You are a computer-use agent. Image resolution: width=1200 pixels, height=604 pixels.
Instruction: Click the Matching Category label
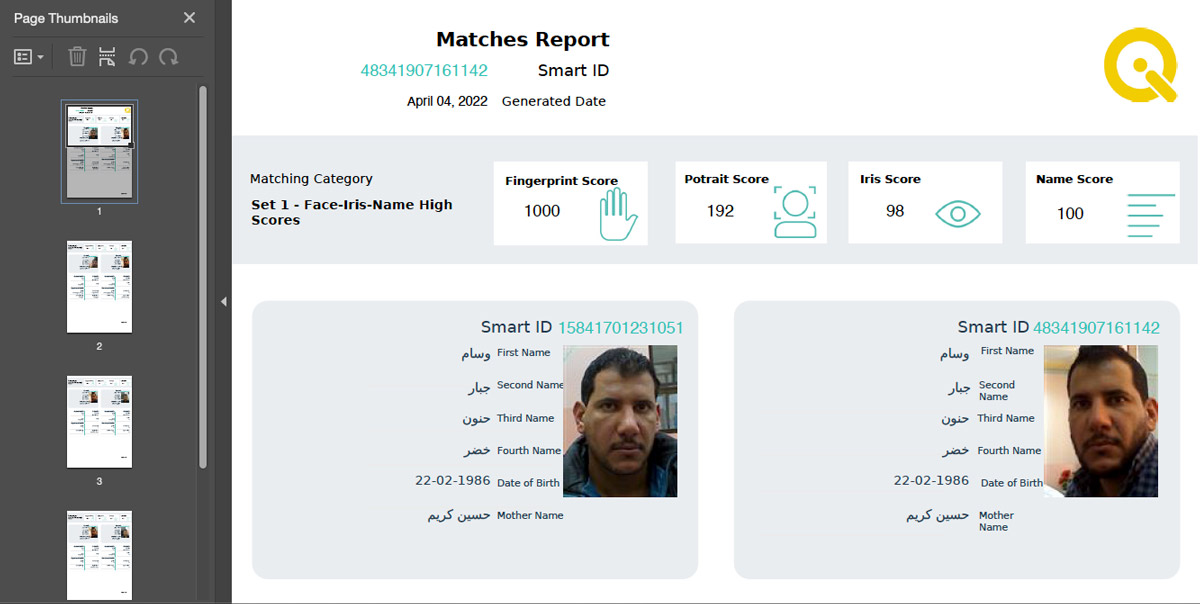(311, 179)
